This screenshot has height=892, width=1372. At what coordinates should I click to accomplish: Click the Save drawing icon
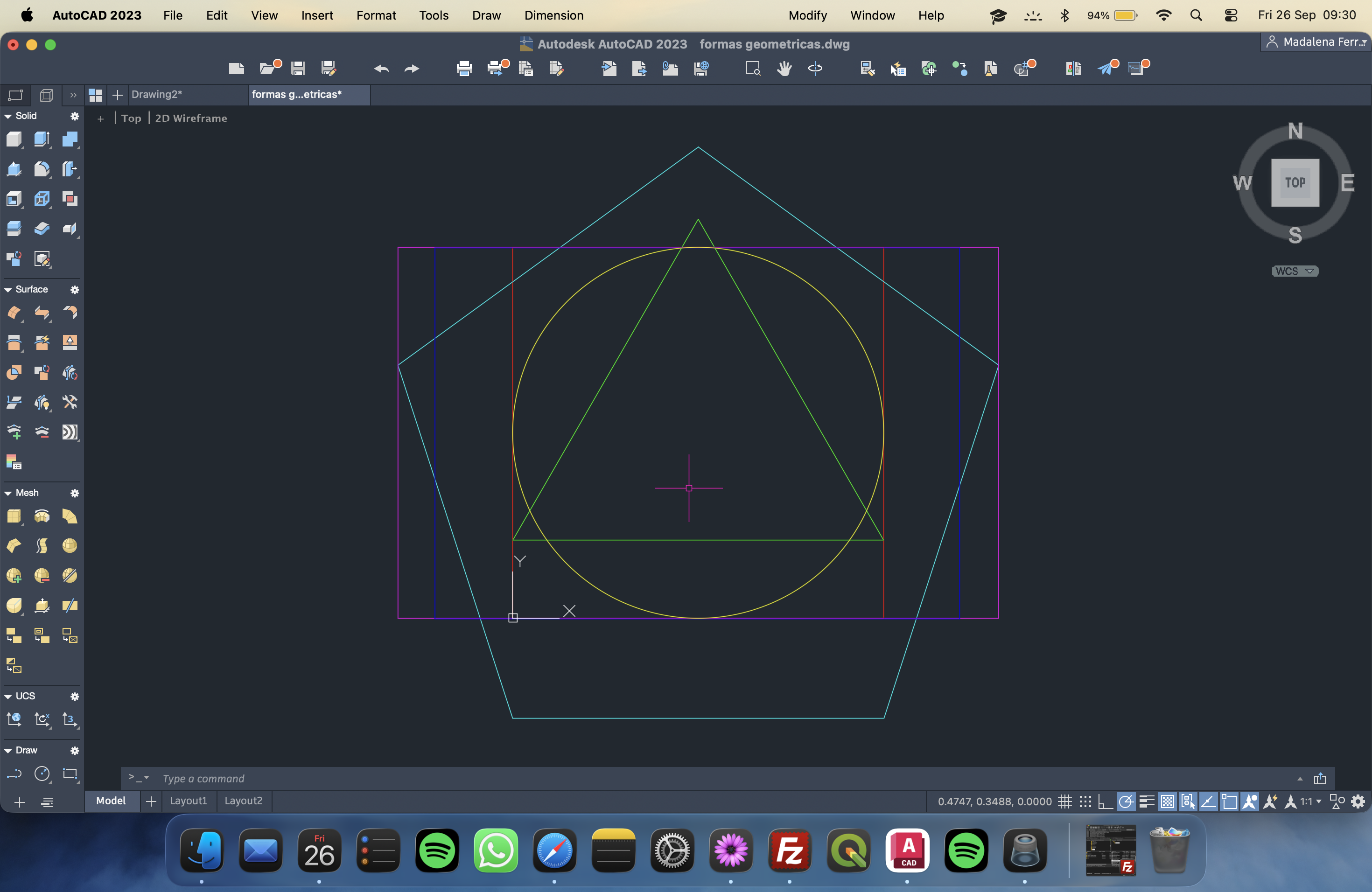point(298,69)
